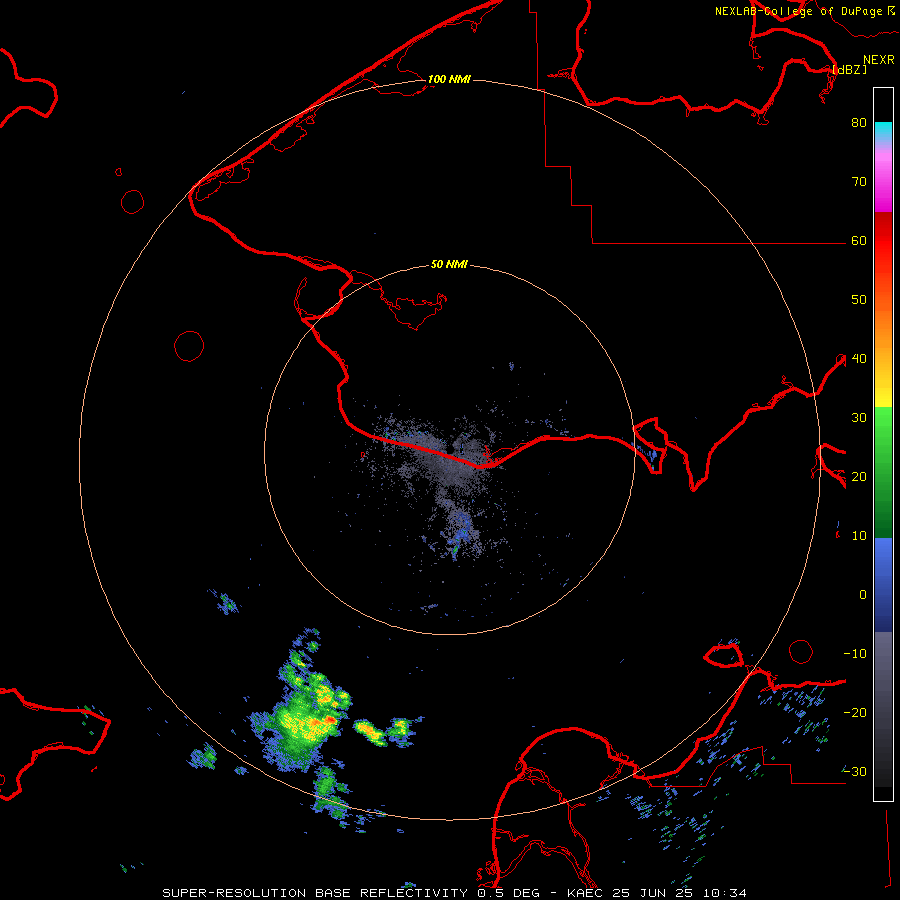Click the NEXR label above the color scale

click(x=878, y=60)
